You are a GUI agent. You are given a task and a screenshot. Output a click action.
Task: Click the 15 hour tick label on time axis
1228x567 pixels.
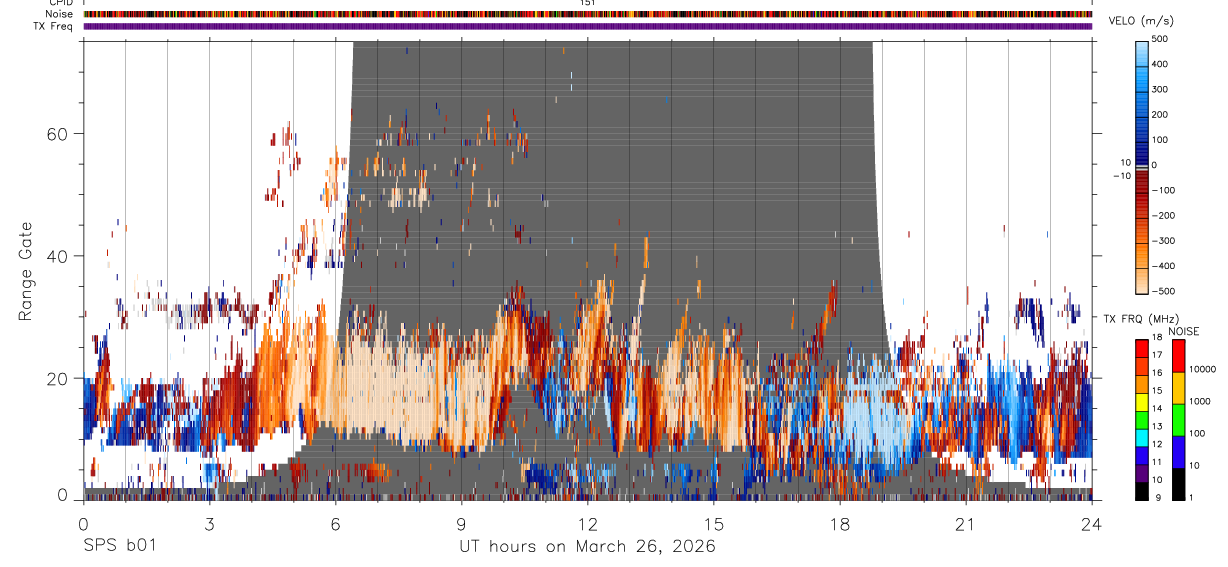713,524
